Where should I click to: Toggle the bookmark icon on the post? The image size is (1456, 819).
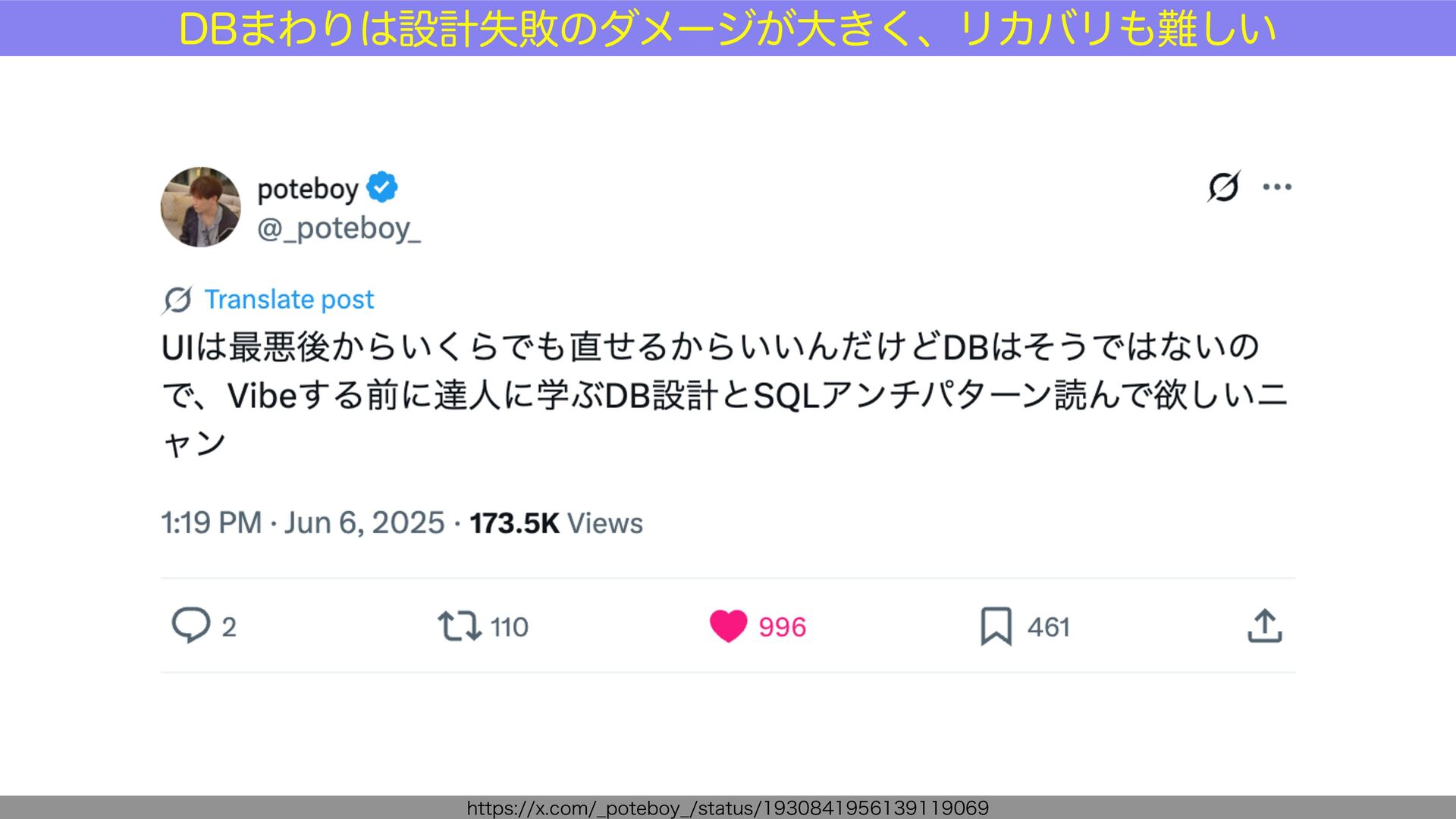996,626
